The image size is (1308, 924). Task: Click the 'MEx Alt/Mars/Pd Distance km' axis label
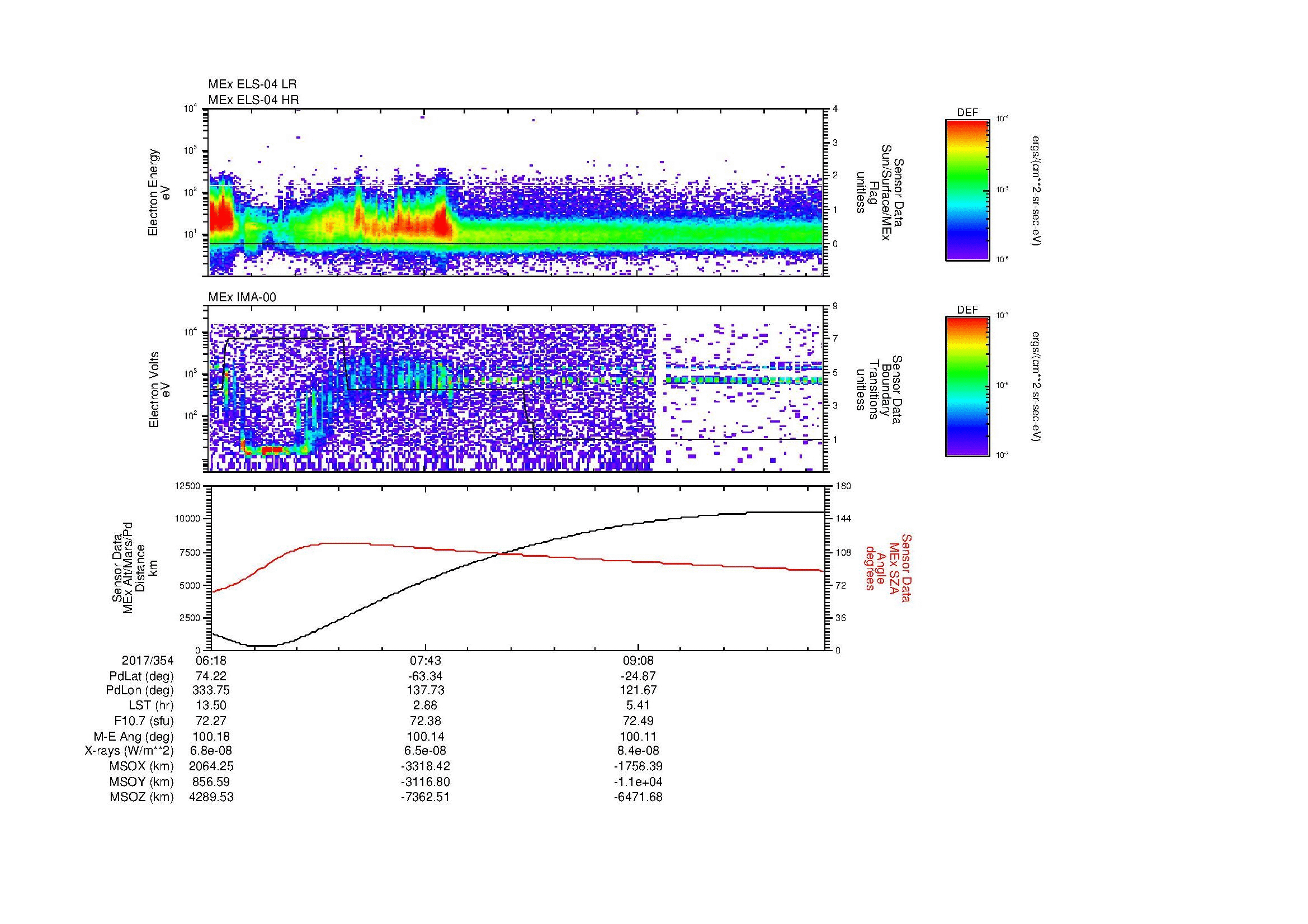coord(134,567)
